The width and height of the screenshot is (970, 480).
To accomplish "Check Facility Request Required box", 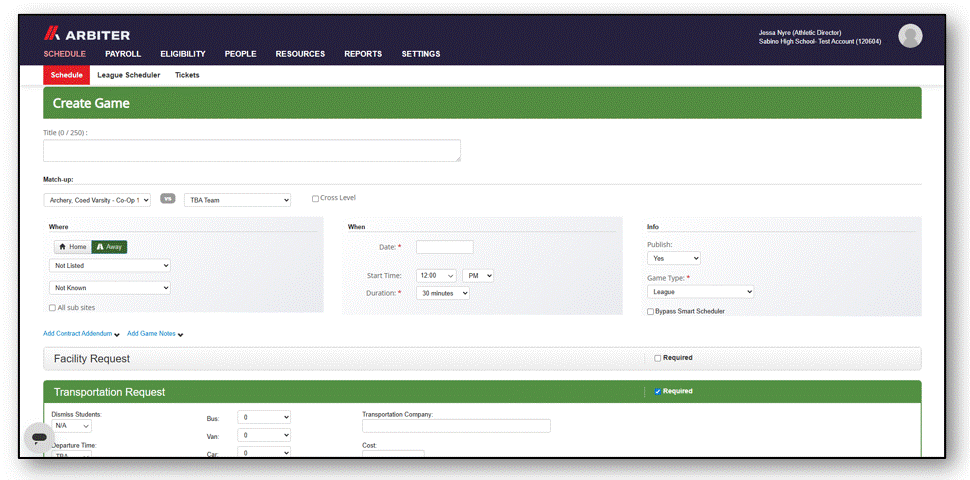I will point(658,358).
